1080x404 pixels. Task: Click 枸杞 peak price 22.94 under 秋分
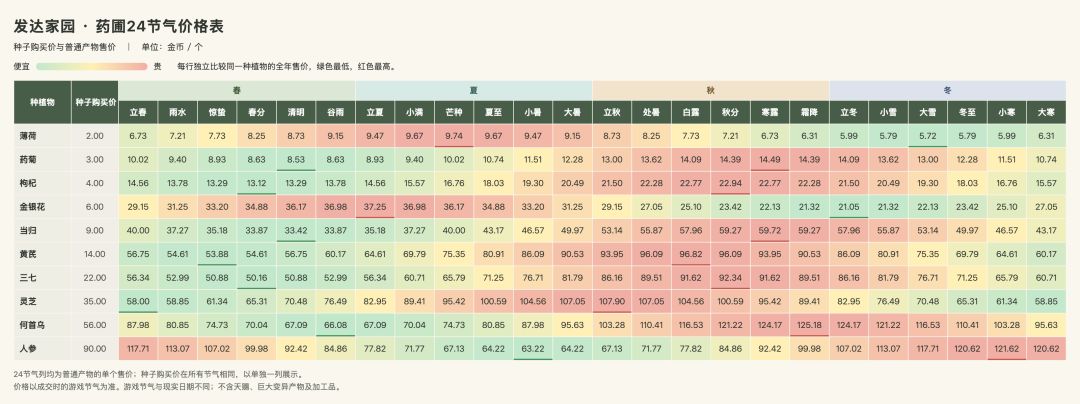coord(730,183)
